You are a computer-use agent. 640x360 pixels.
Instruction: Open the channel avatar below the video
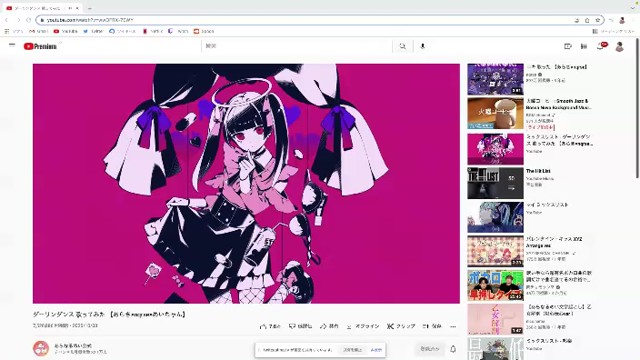click(41, 349)
